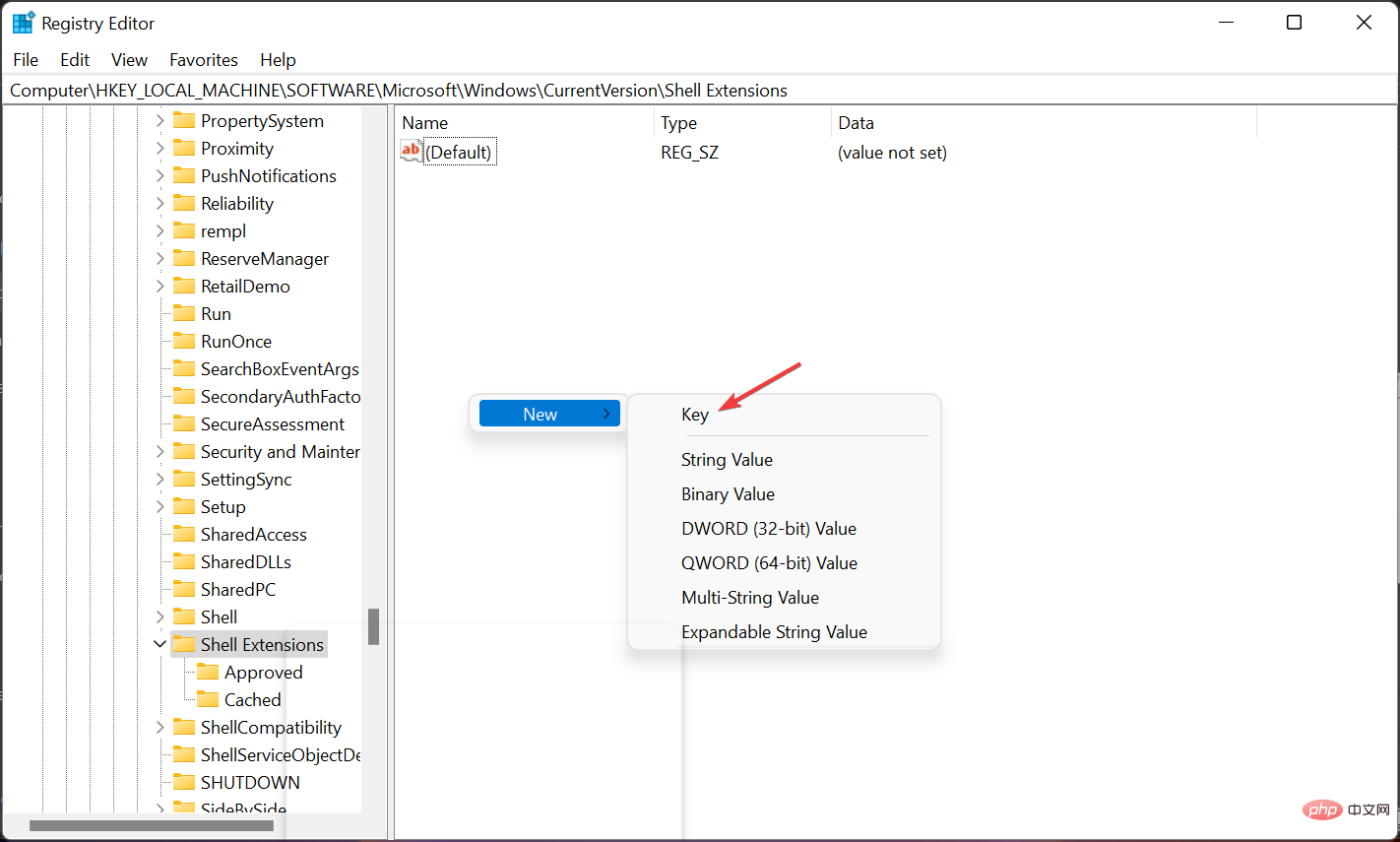Click the Registry Editor app icon in title bar
This screenshot has width=1400, height=842.
click(23, 23)
